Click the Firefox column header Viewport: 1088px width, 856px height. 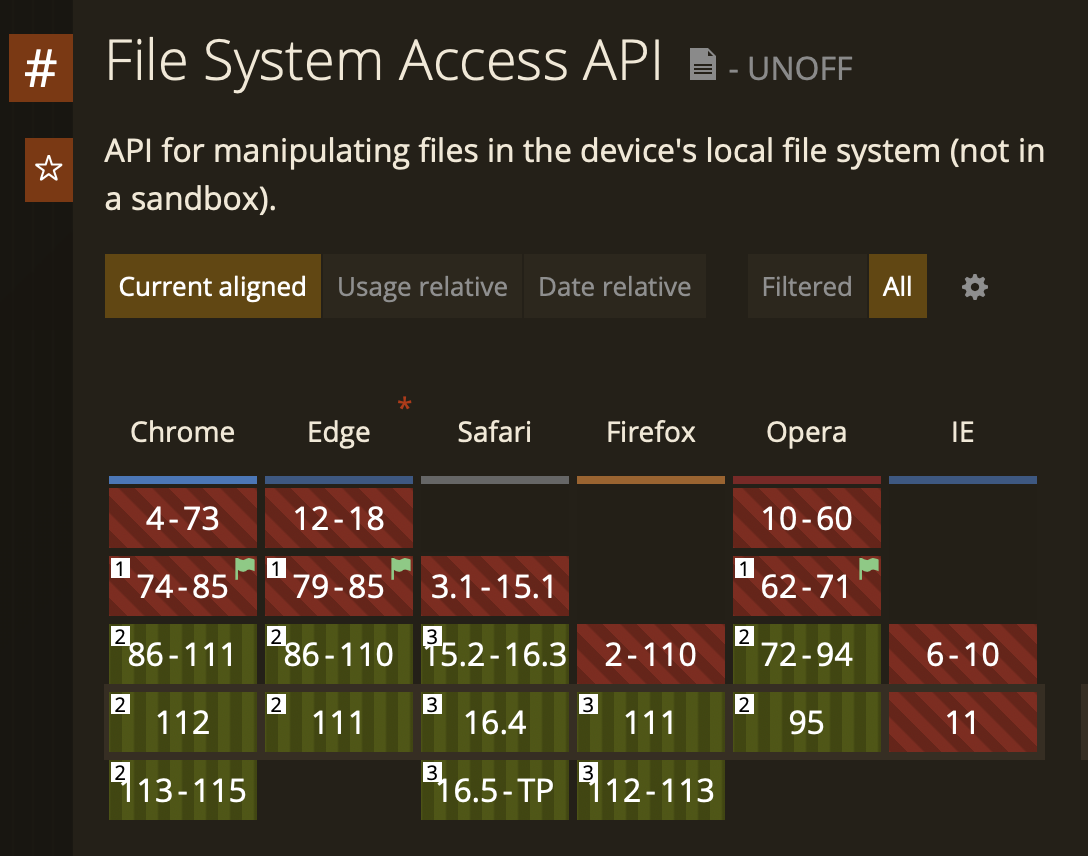click(x=650, y=432)
